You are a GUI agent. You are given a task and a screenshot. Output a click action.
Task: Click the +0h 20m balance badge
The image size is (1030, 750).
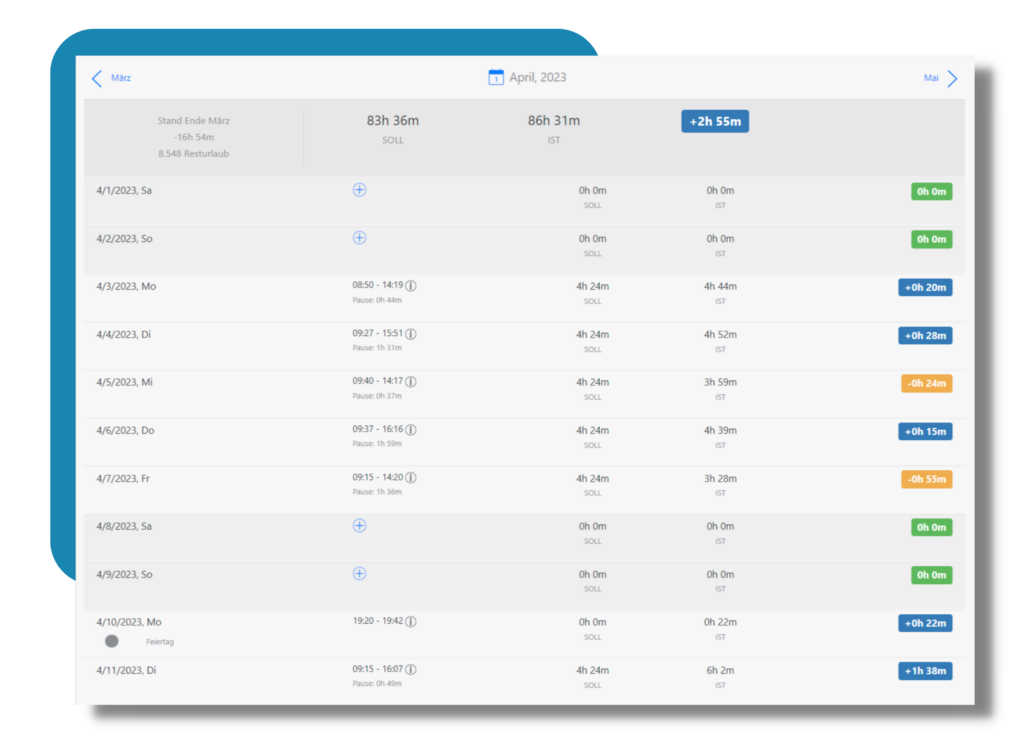(x=925, y=288)
